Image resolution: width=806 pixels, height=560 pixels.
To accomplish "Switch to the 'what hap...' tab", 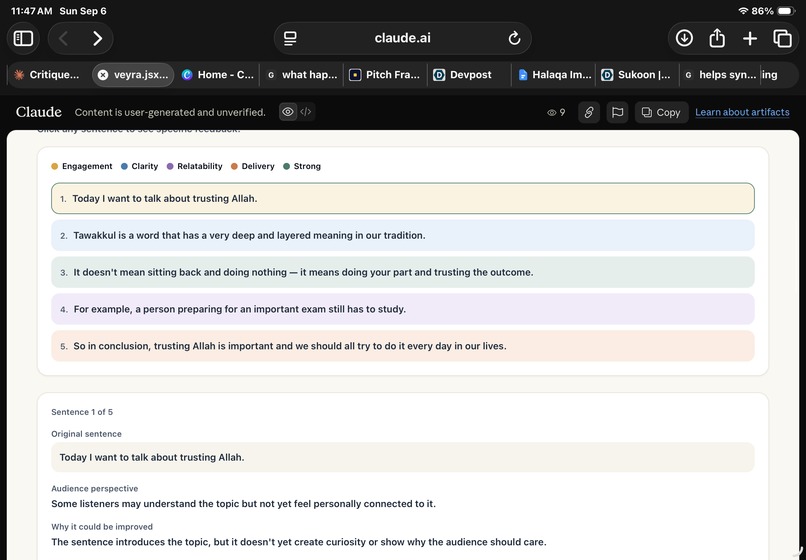I will (302, 75).
